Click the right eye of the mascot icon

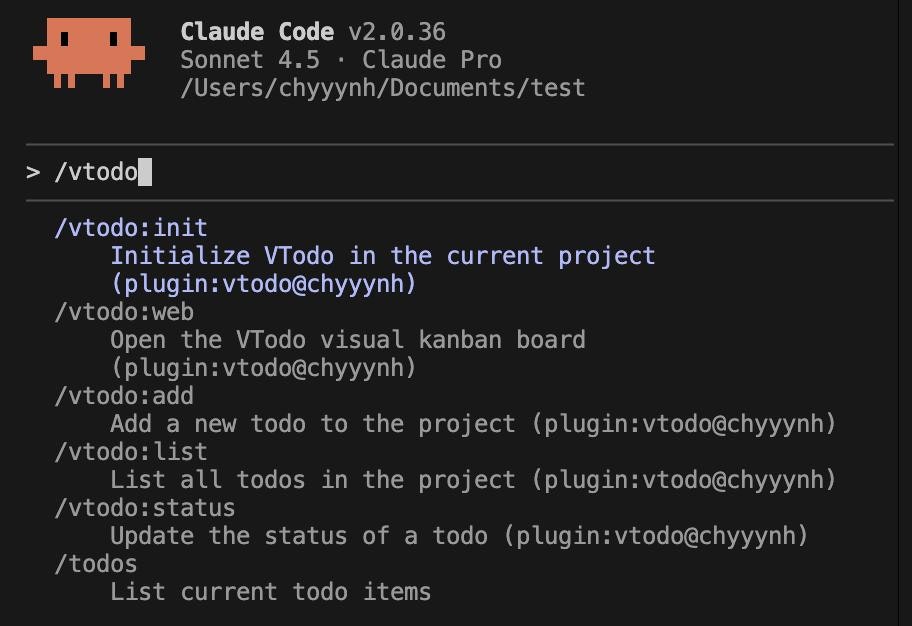tap(113, 39)
